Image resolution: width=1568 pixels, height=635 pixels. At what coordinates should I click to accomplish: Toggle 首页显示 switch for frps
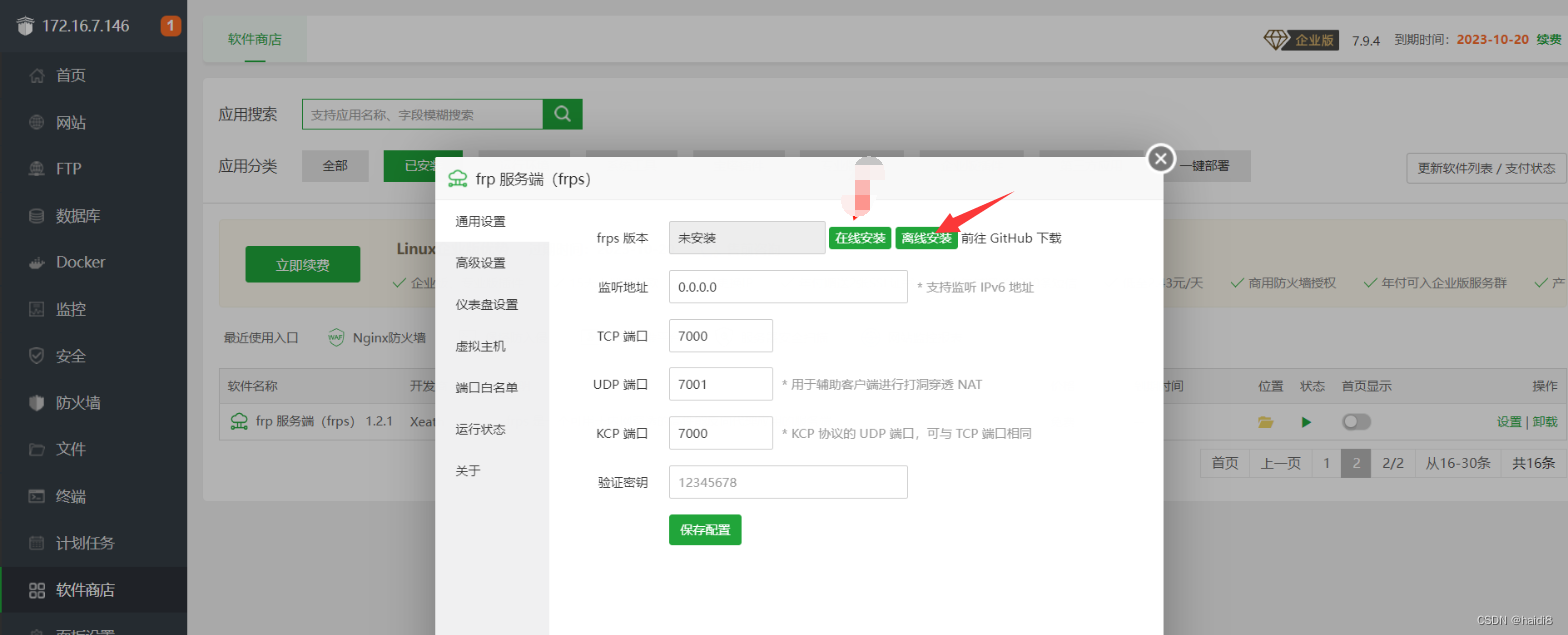click(1356, 422)
